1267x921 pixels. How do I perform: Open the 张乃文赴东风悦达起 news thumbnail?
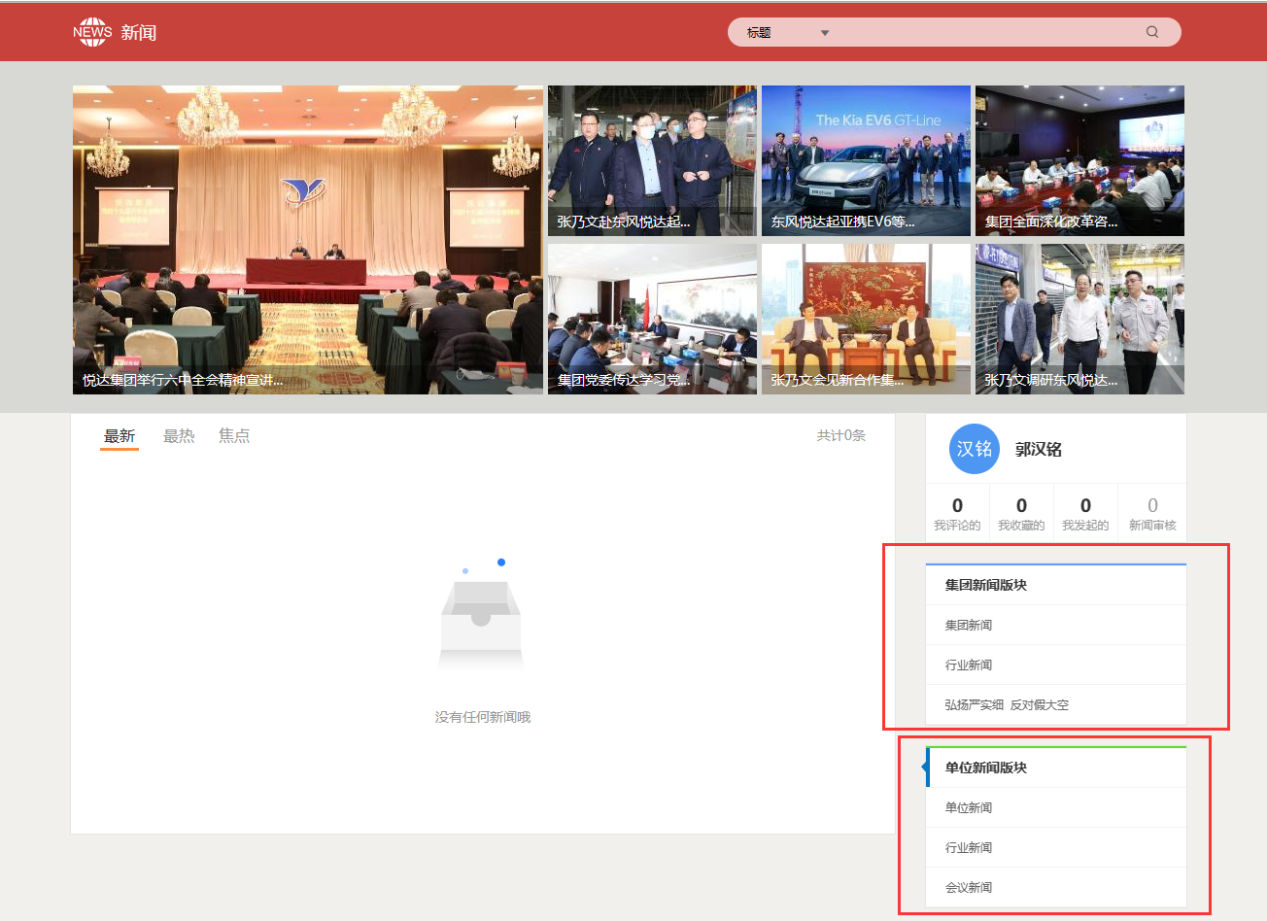tap(652, 161)
